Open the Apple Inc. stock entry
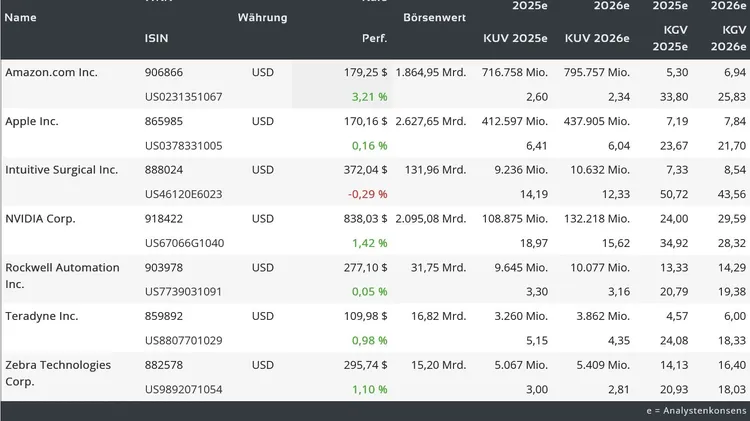Viewport: 750px width, 421px height. coord(32,121)
